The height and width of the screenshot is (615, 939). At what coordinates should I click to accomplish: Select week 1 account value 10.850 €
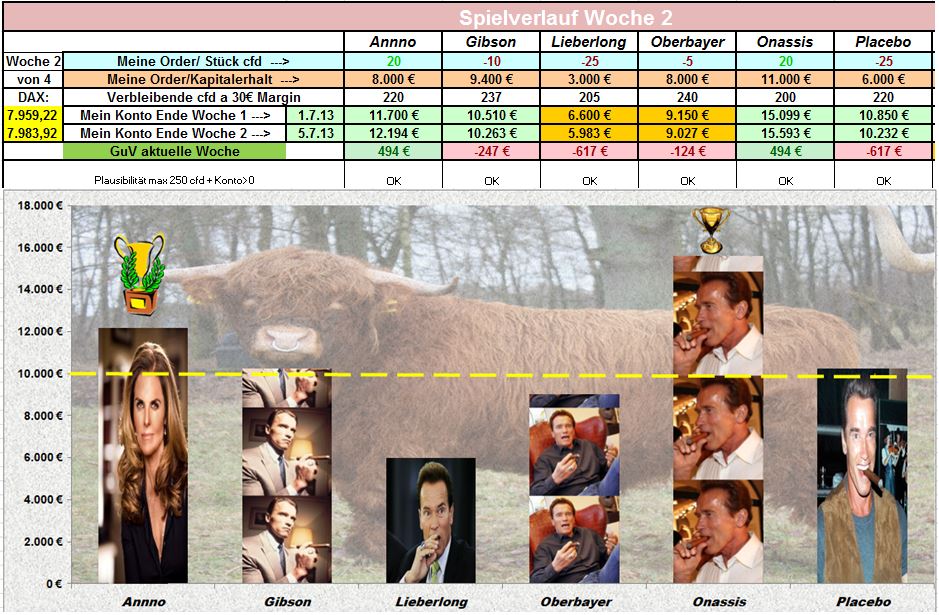click(x=884, y=115)
